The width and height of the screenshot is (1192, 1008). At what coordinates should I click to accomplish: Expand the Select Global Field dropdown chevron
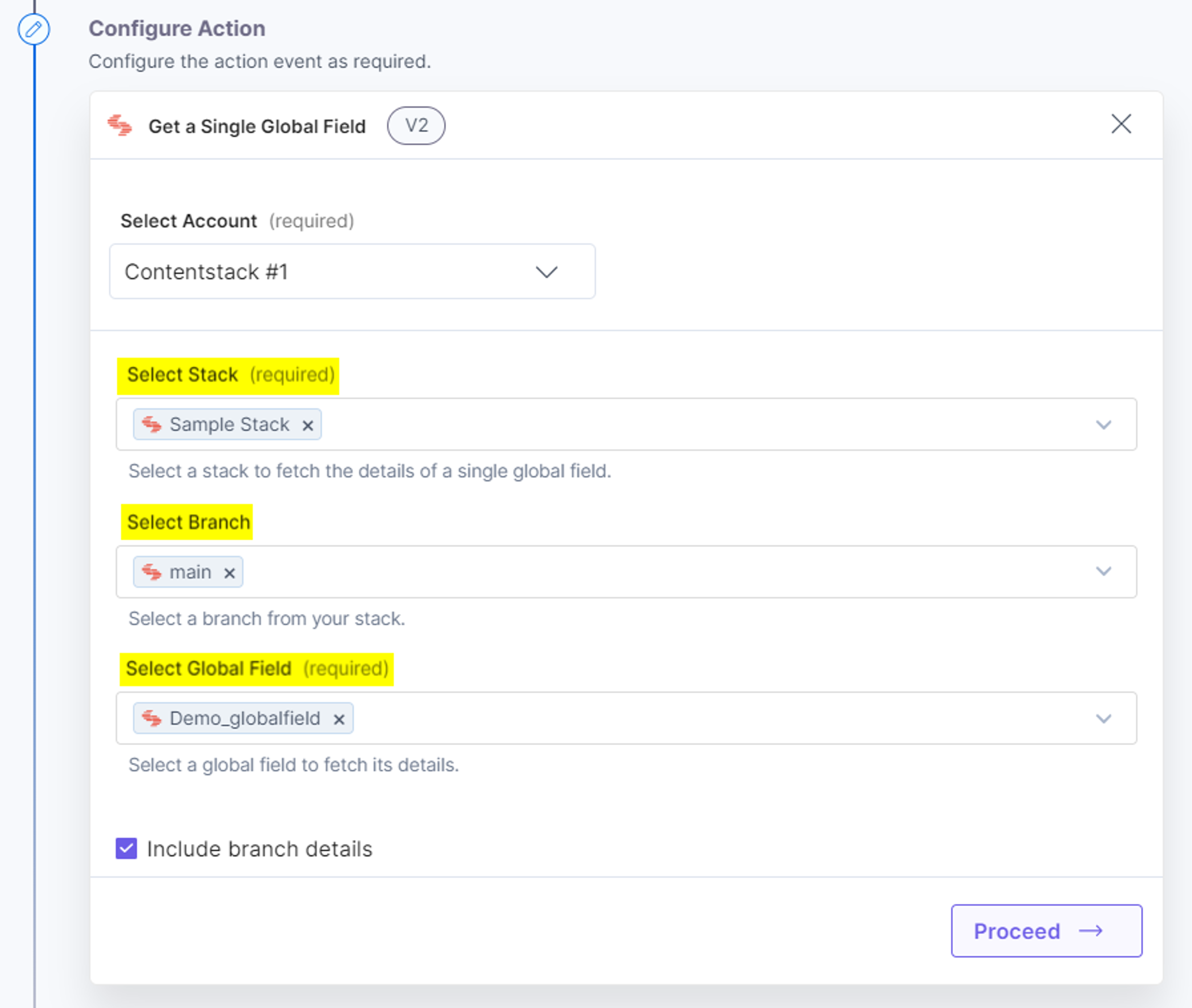tap(1103, 718)
